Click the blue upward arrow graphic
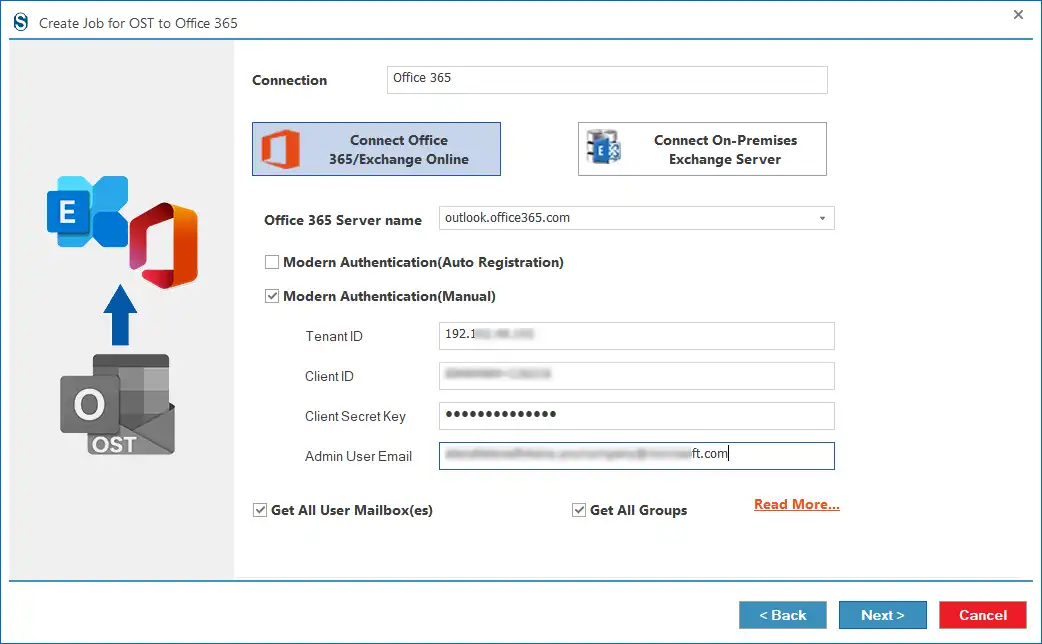1042x644 pixels. click(x=120, y=315)
